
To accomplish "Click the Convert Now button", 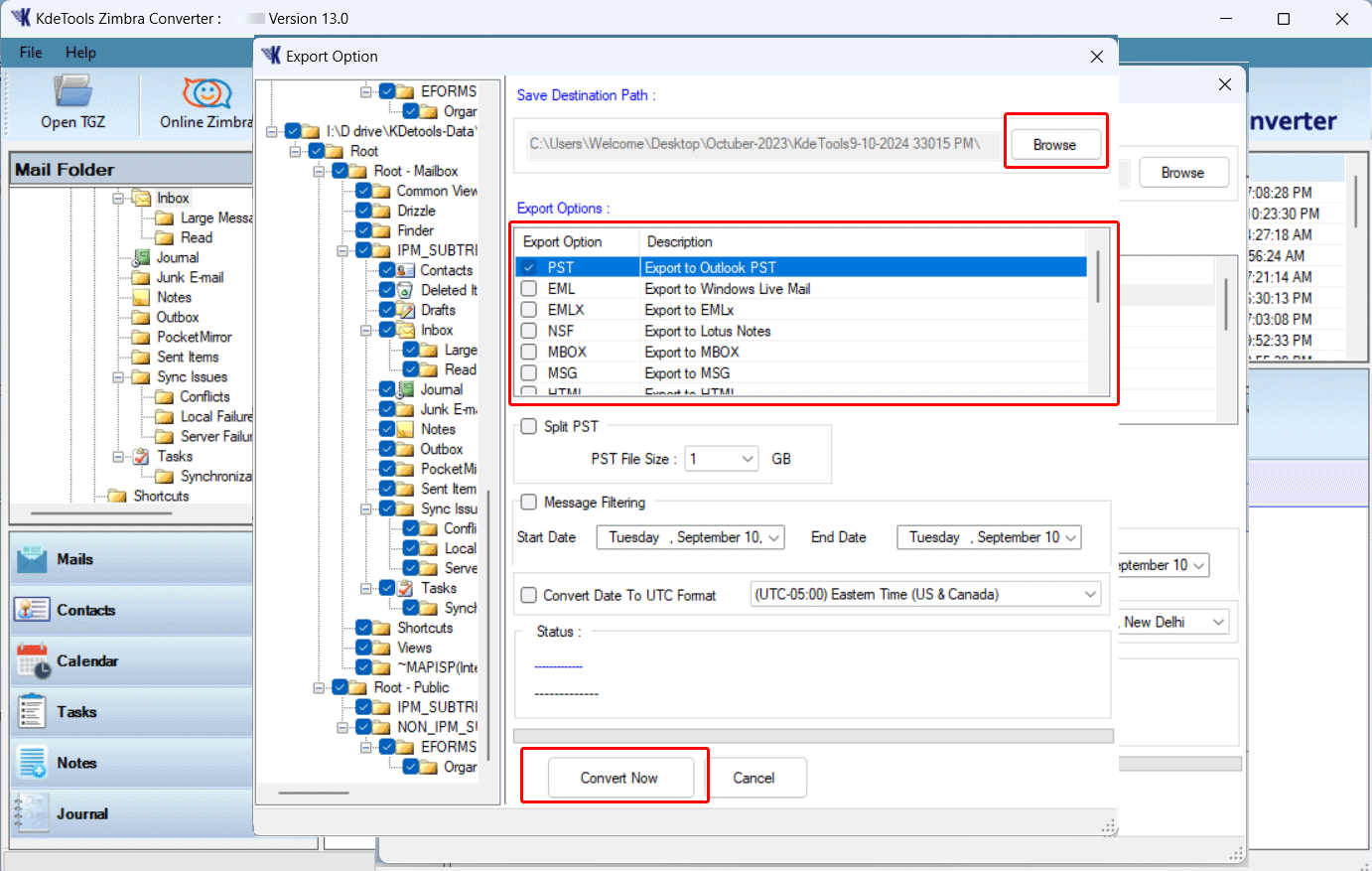I will (621, 778).
